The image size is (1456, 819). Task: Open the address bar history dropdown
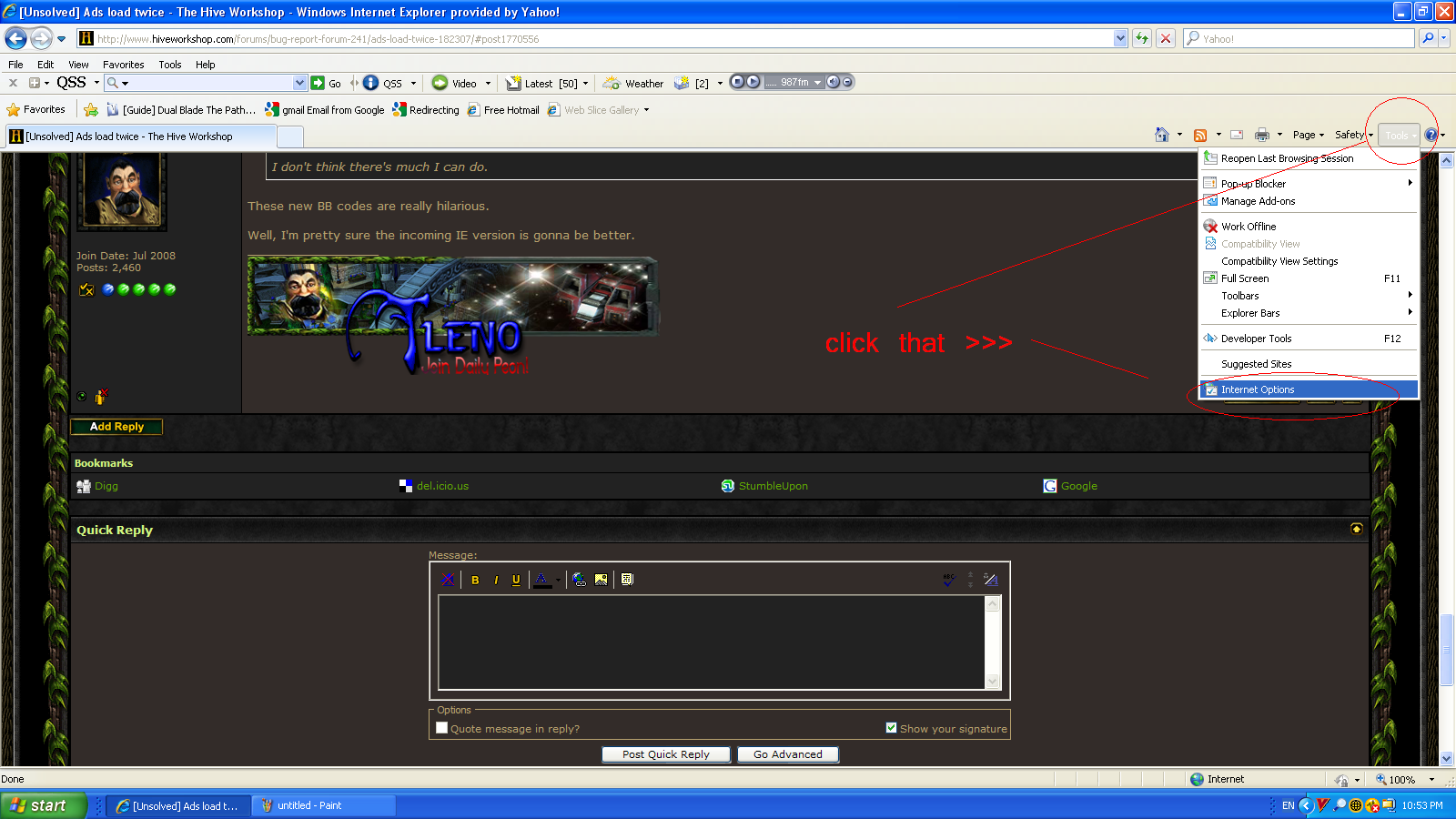(x=1120, y=38)
